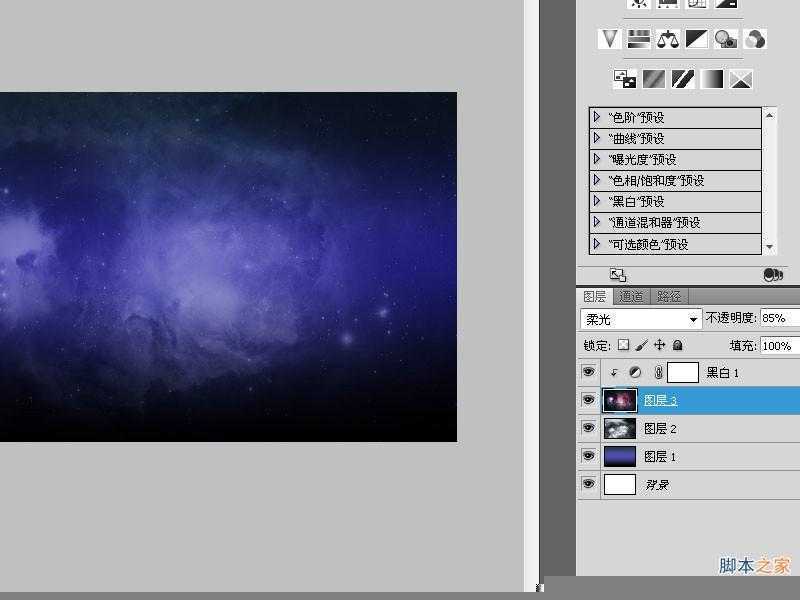Expand the "色相/饱和度" presets group

click(x=596, y=180)
